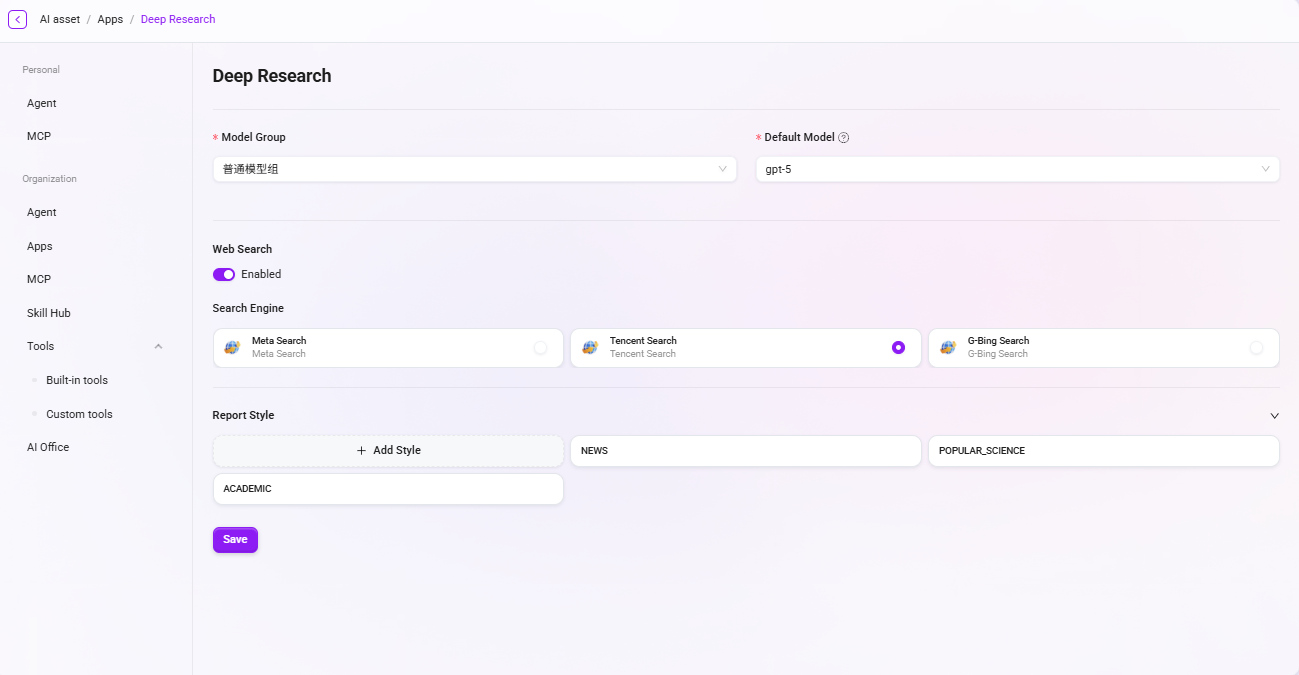The image size is (1299, 675).
Task: Open the POPULAR_SCIENCE report style card
Action: [1104, 451]
